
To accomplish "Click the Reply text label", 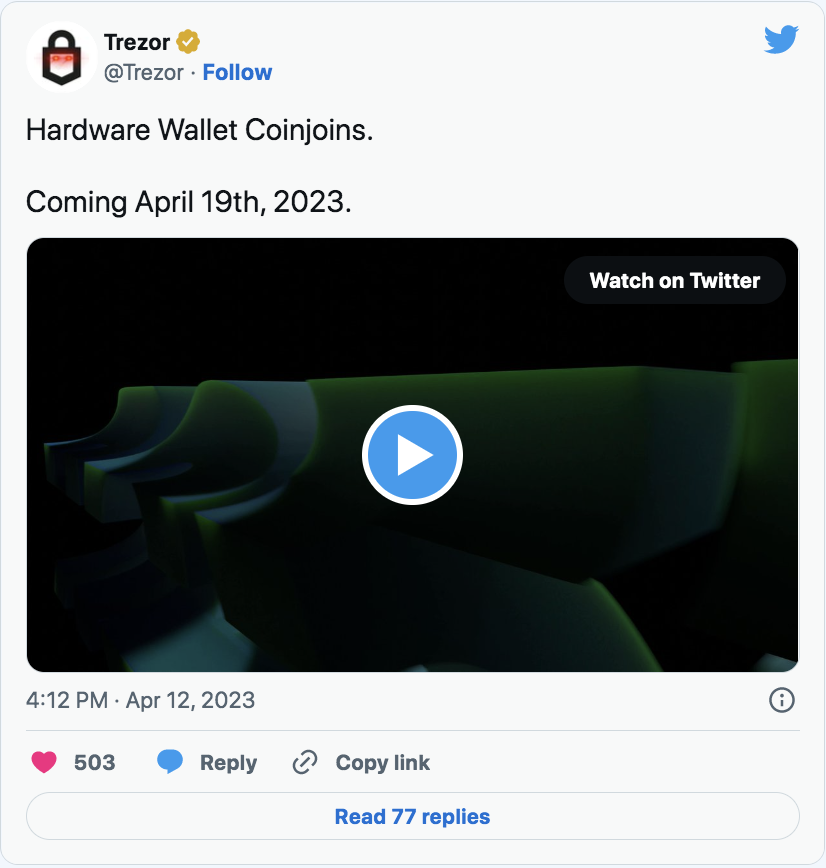I will [x=228, y=763].
